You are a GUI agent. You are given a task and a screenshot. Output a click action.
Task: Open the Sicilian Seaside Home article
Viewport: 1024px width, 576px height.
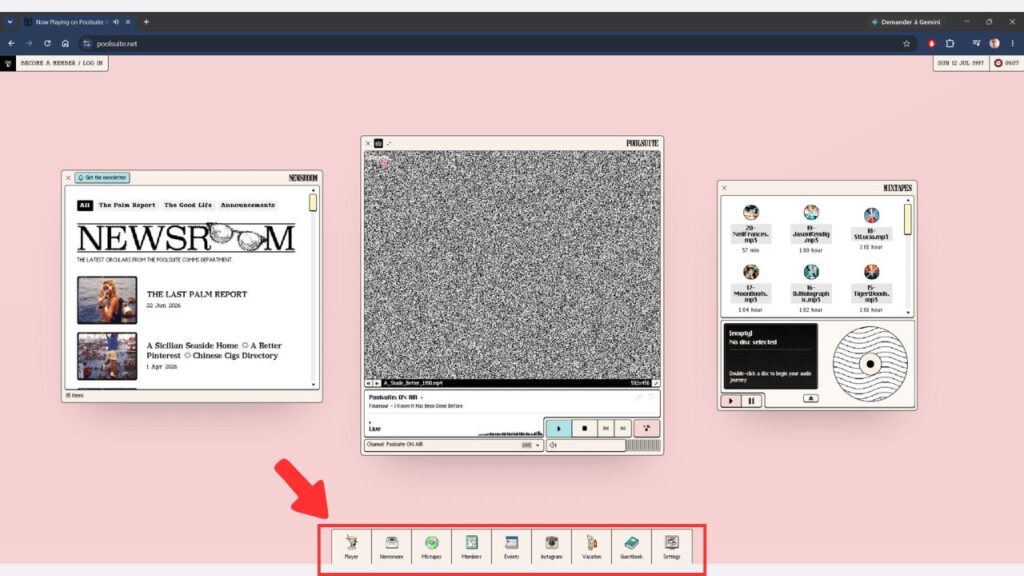pyautogui.click(x=214, y=351)
